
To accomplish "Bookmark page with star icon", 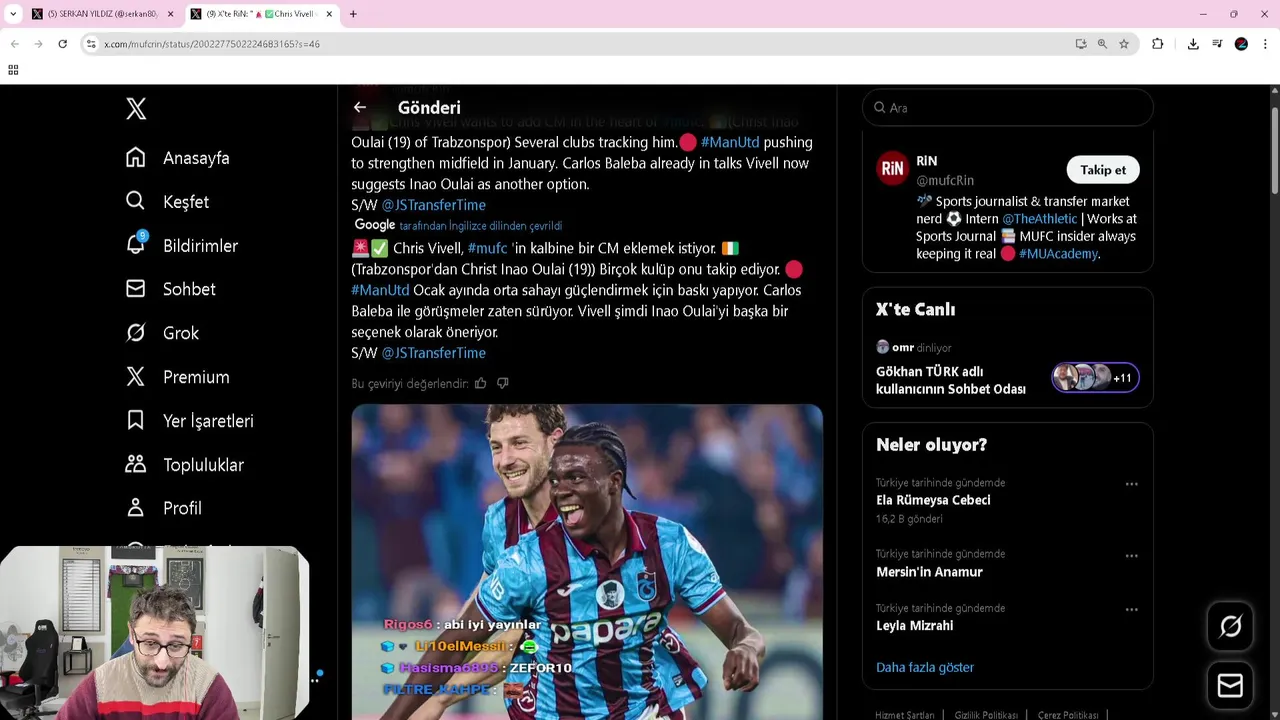I will (1124, 44).
